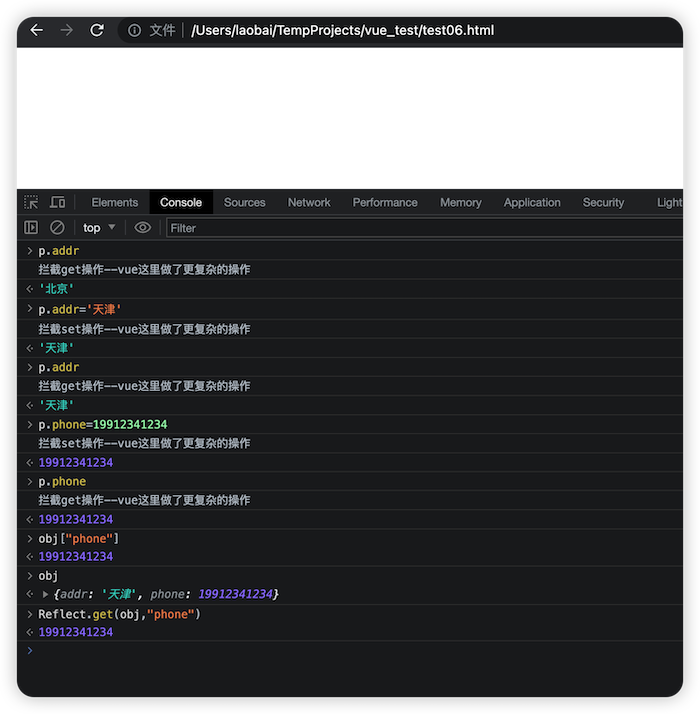700x714 pixels.
Task: Reload the page with refresh icon
Action: pos(97,31)
